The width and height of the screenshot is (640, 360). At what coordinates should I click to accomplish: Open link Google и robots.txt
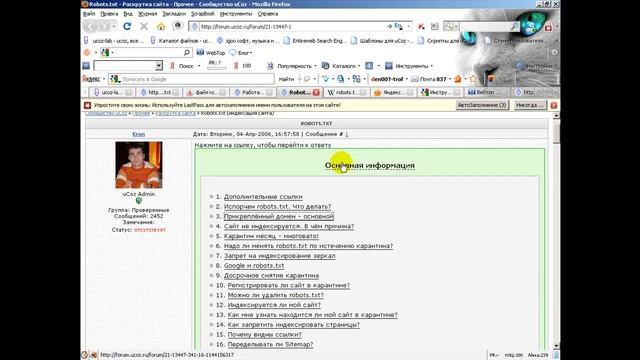254,266
